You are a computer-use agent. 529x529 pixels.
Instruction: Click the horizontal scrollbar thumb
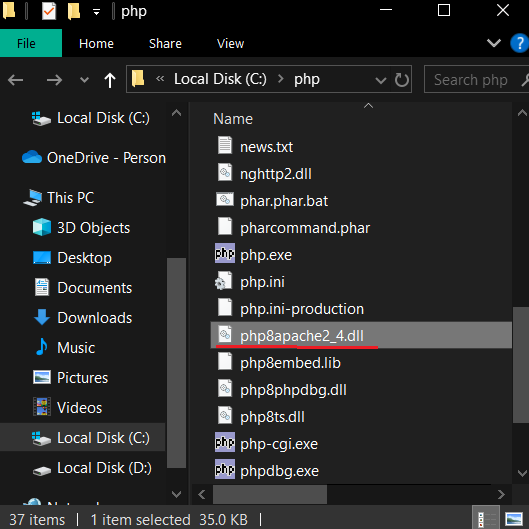pyautogui.click(x=270, y=495)
